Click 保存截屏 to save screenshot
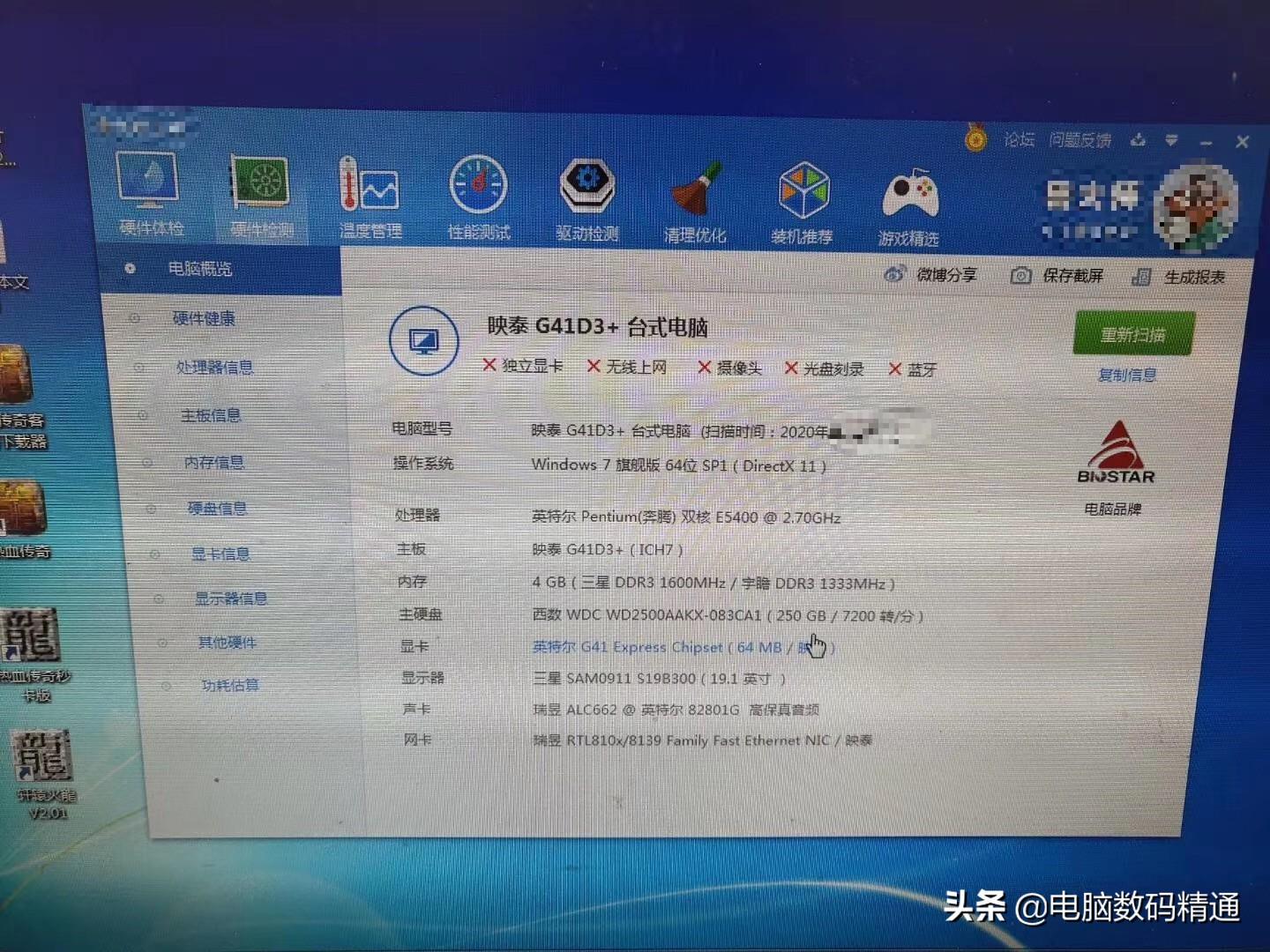This screenshot has height=952, width=1270. [x=1057, y=276]
